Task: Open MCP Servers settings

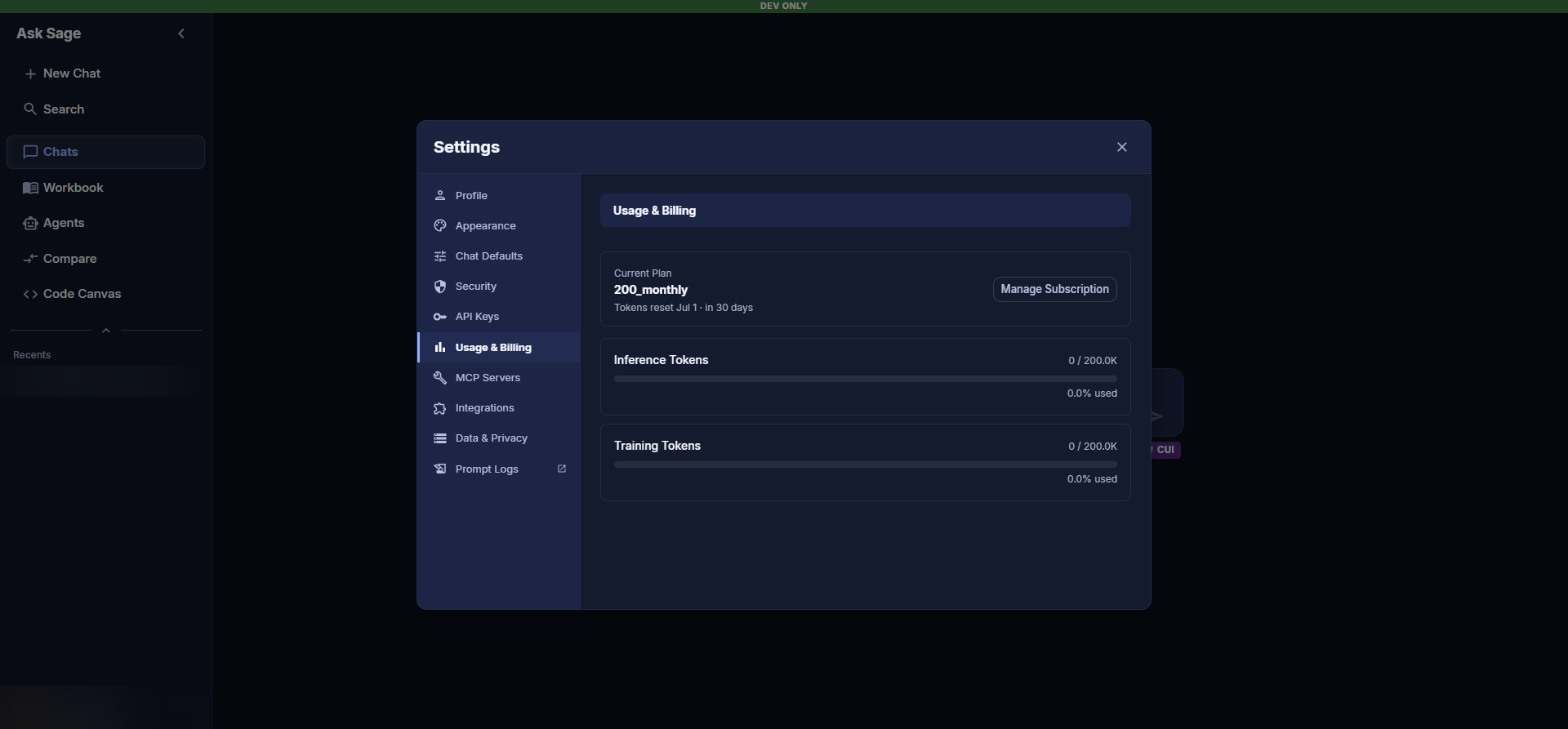Action: pos(499,378)
